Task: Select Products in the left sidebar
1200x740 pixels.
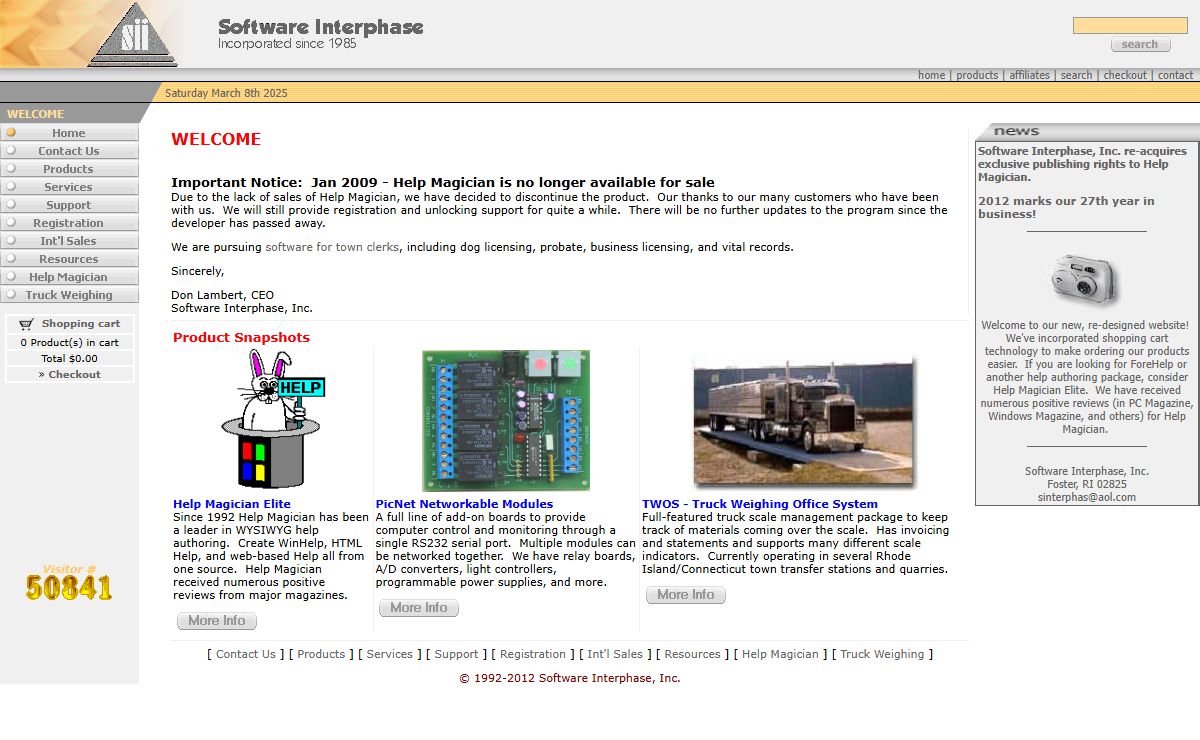Action: click(x=69, y=169)
